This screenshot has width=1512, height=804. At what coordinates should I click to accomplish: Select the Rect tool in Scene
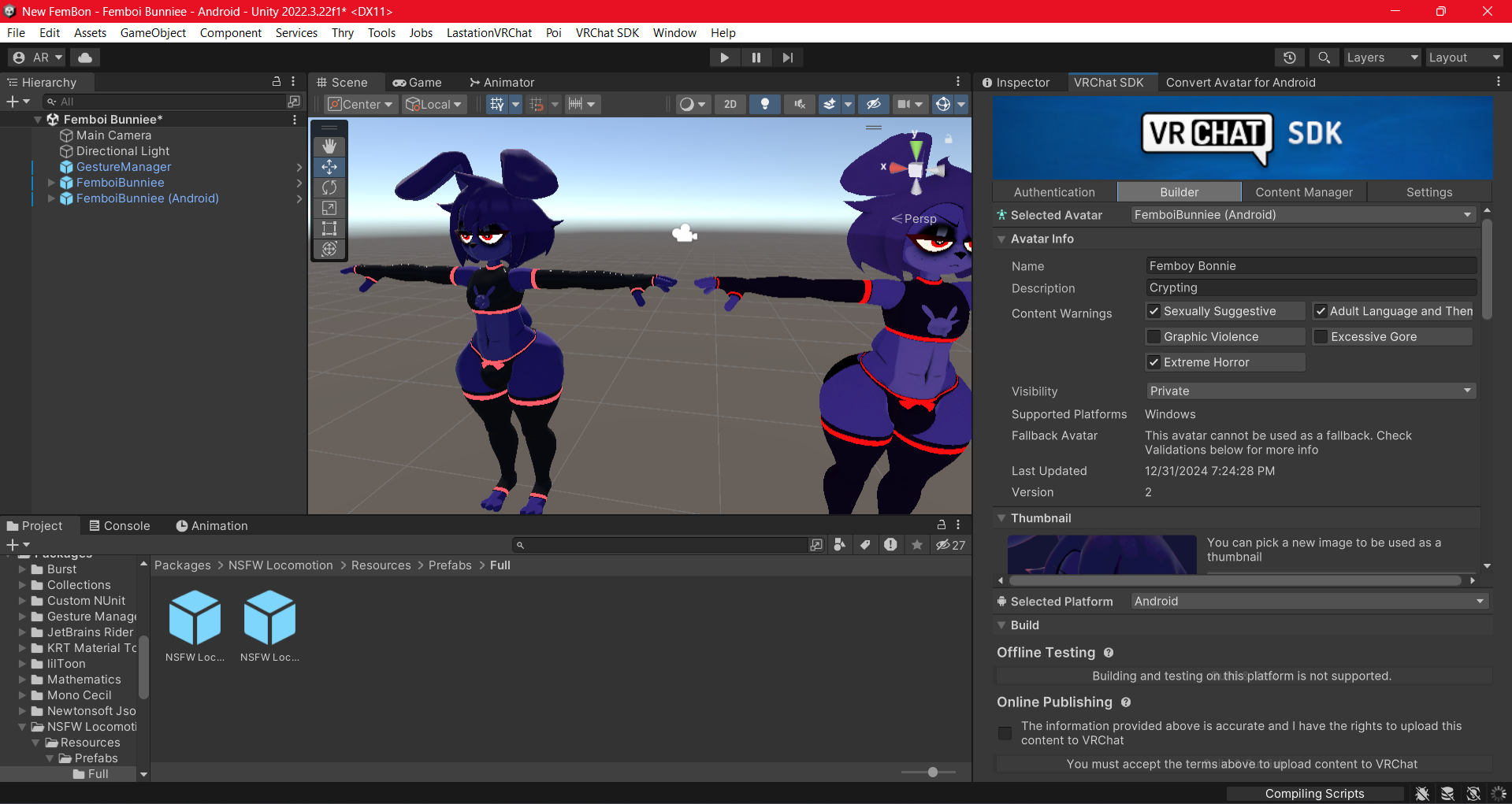pos(329,228)
